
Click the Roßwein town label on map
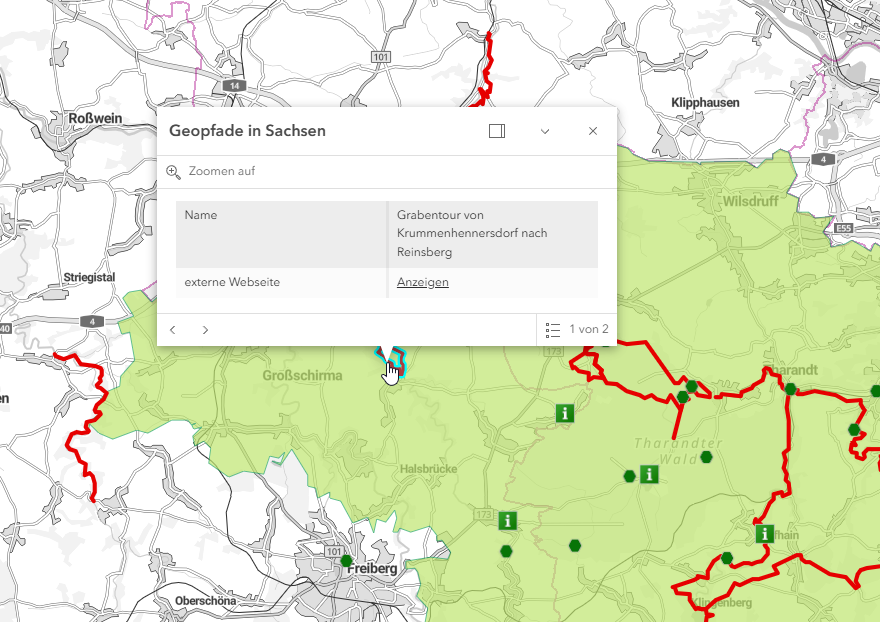click(x=95, y=118)
